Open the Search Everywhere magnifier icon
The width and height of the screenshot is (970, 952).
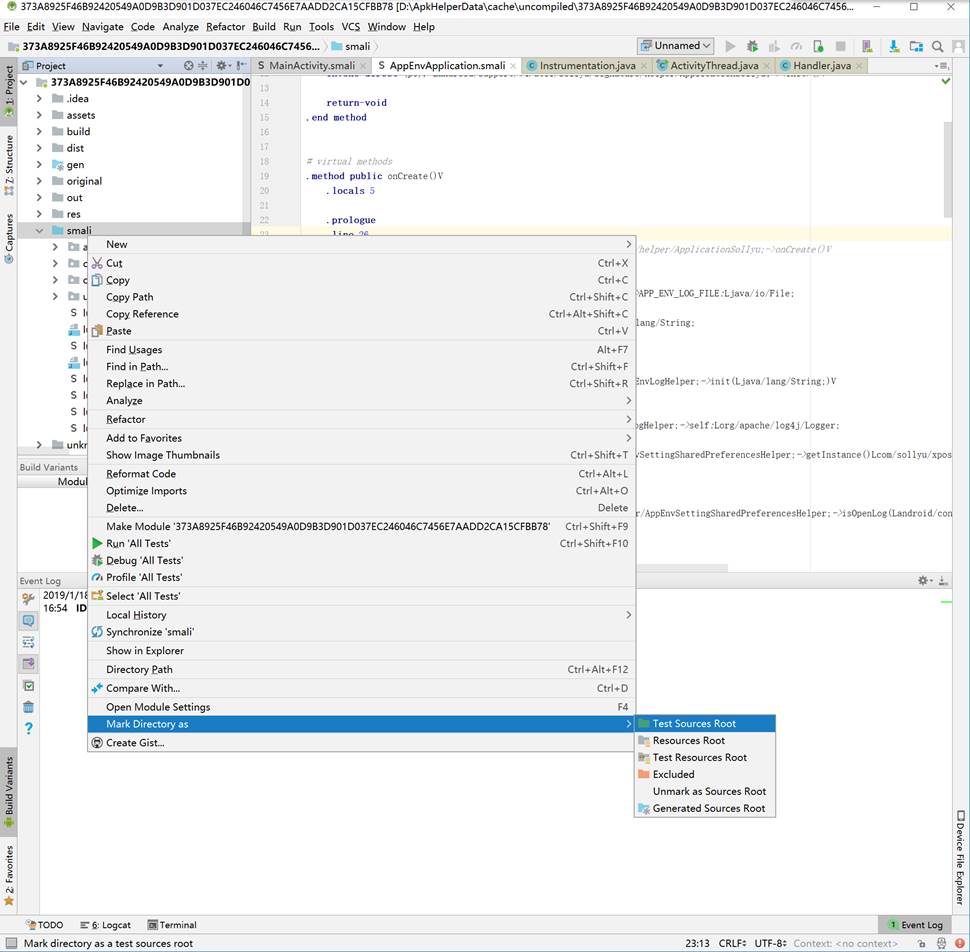point(938,46)
